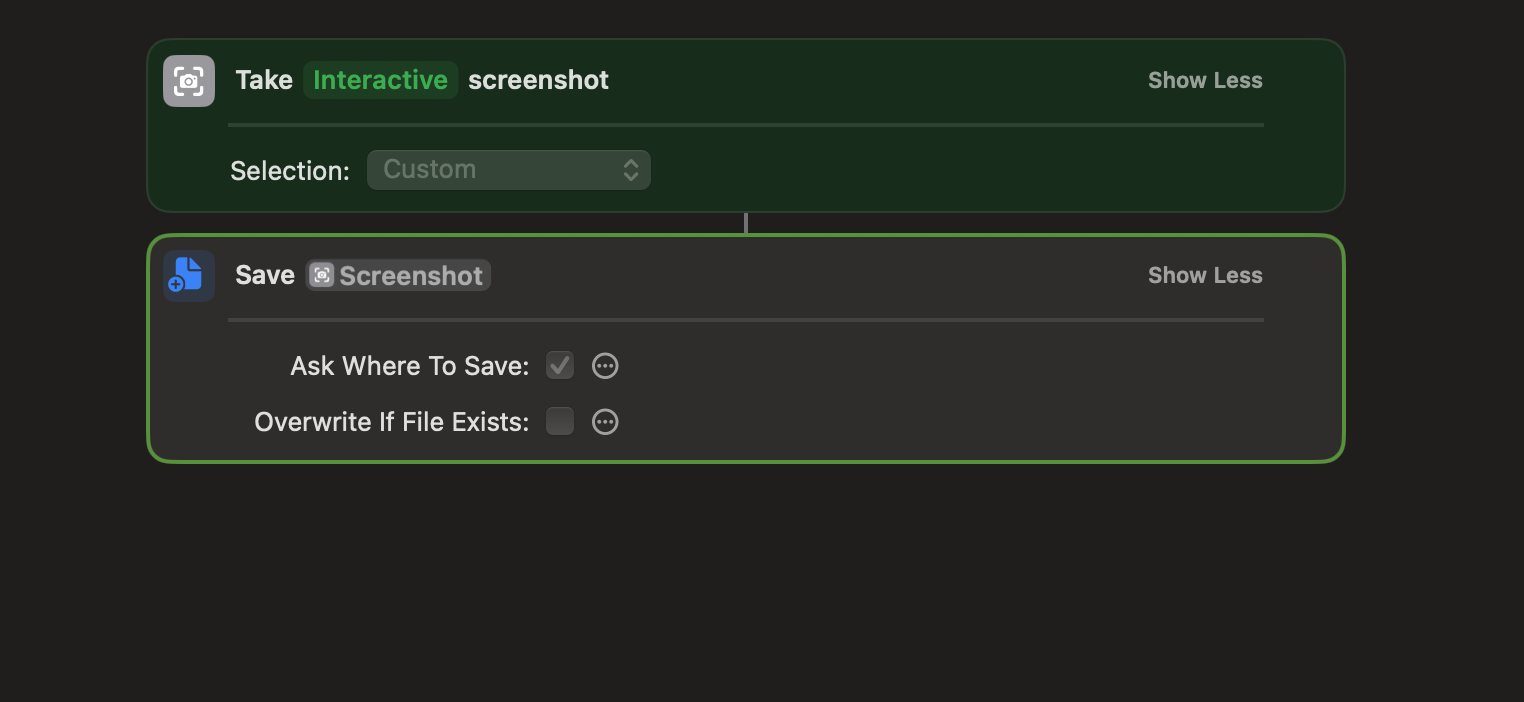Open the Selection dropdown showing Custom
Screen dimensions: 1524x702
[508, 170]
